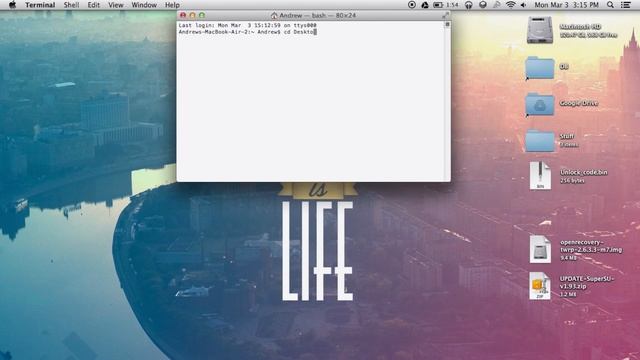Click the 'Last login' line in Terminal

(x=247, y=25)
